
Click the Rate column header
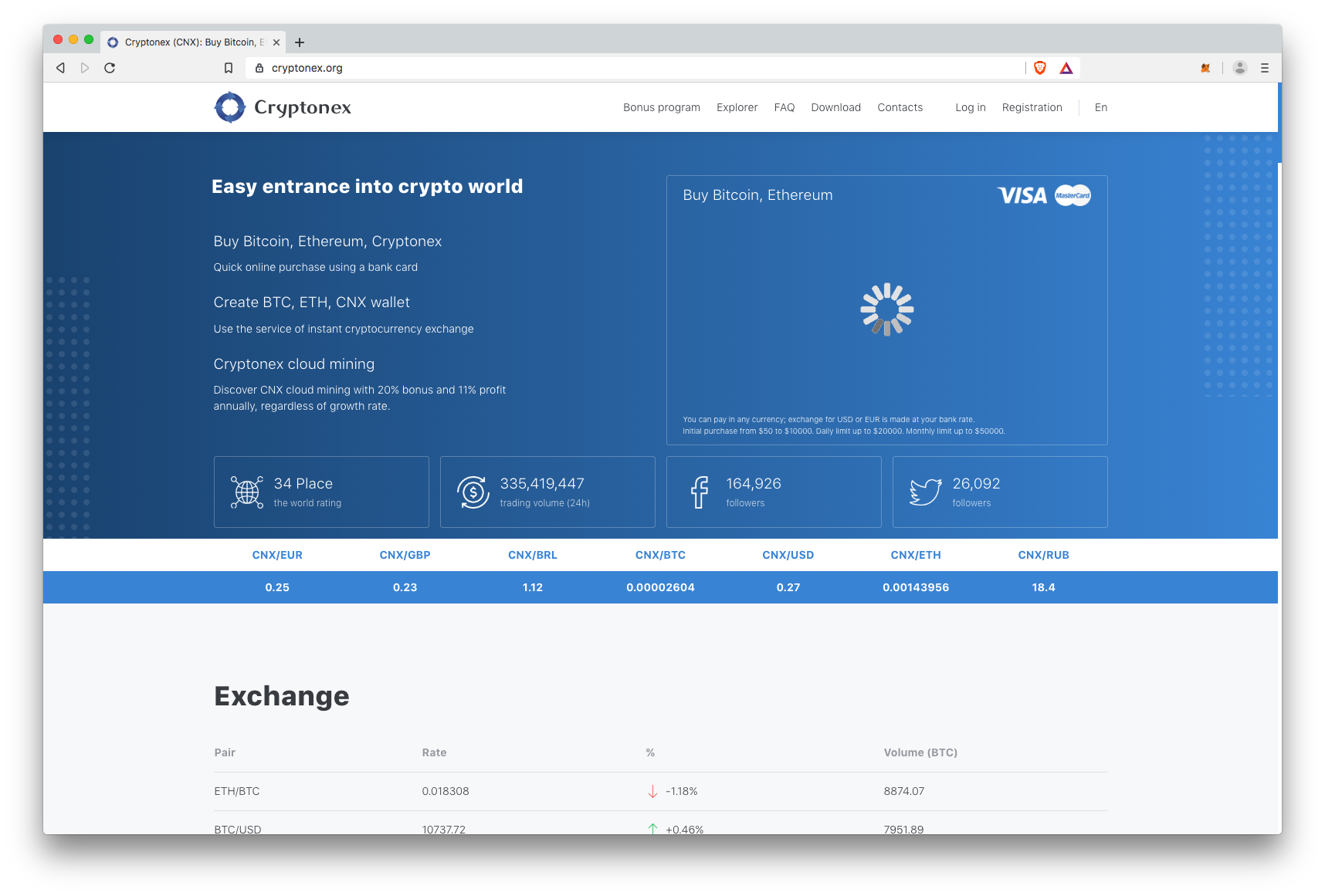434,752
